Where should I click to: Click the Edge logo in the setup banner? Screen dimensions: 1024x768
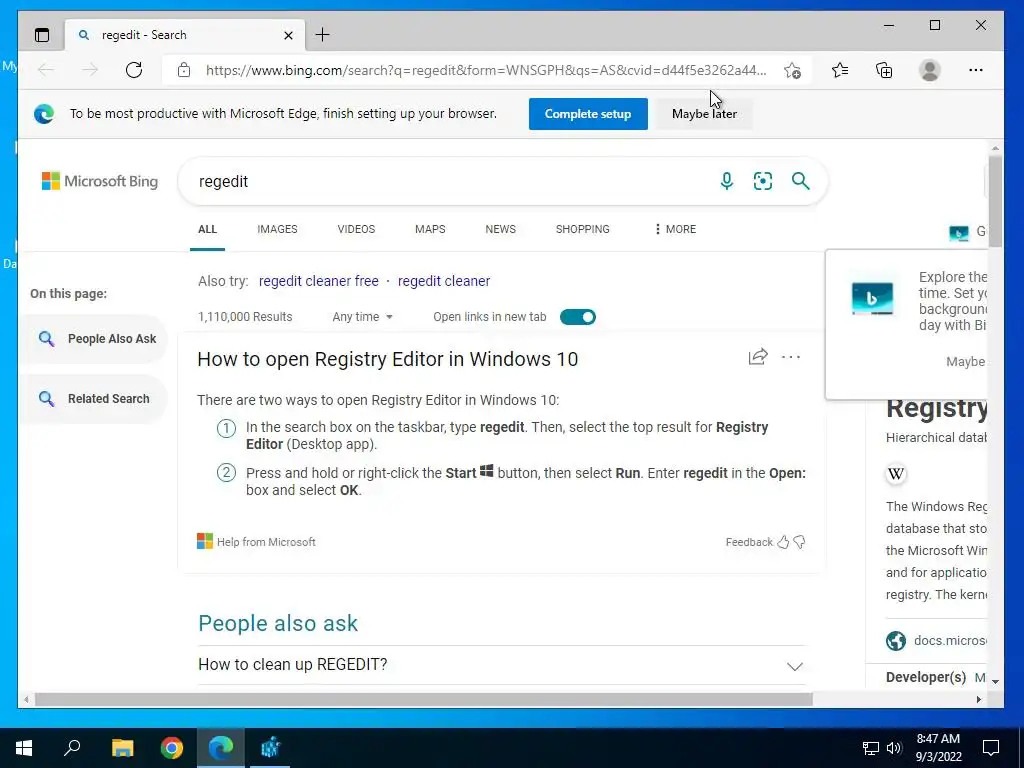click(x=44, y=114)
